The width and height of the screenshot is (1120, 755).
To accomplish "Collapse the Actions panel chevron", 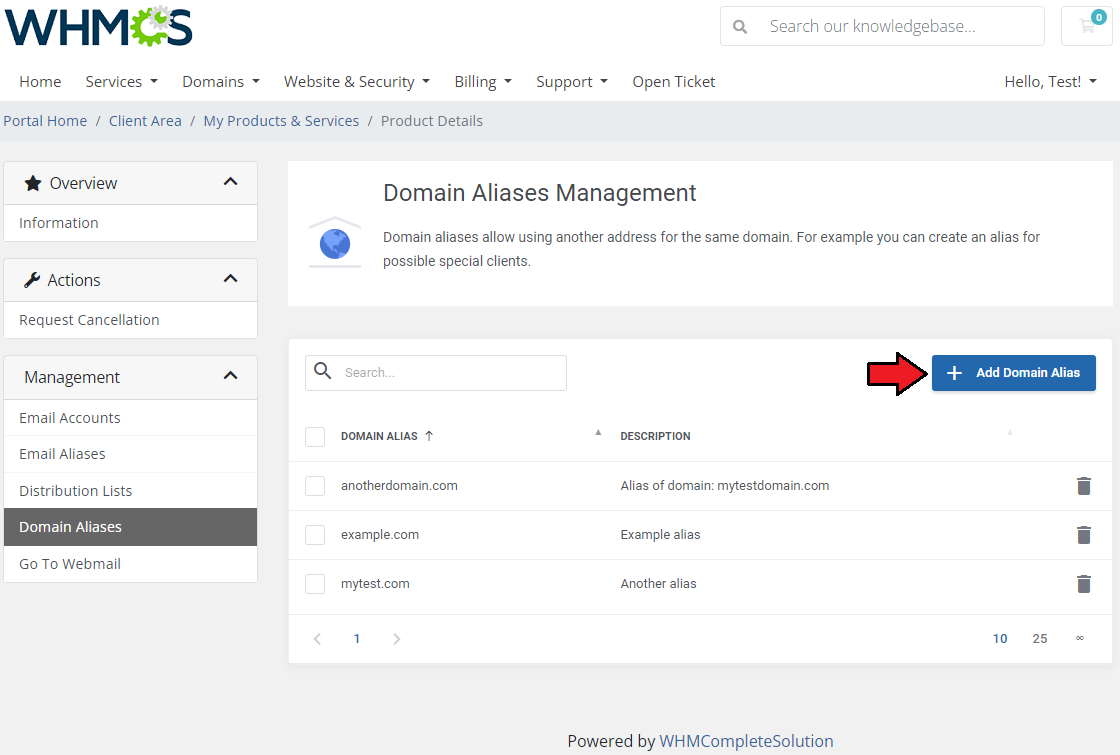I will (230, 279).
